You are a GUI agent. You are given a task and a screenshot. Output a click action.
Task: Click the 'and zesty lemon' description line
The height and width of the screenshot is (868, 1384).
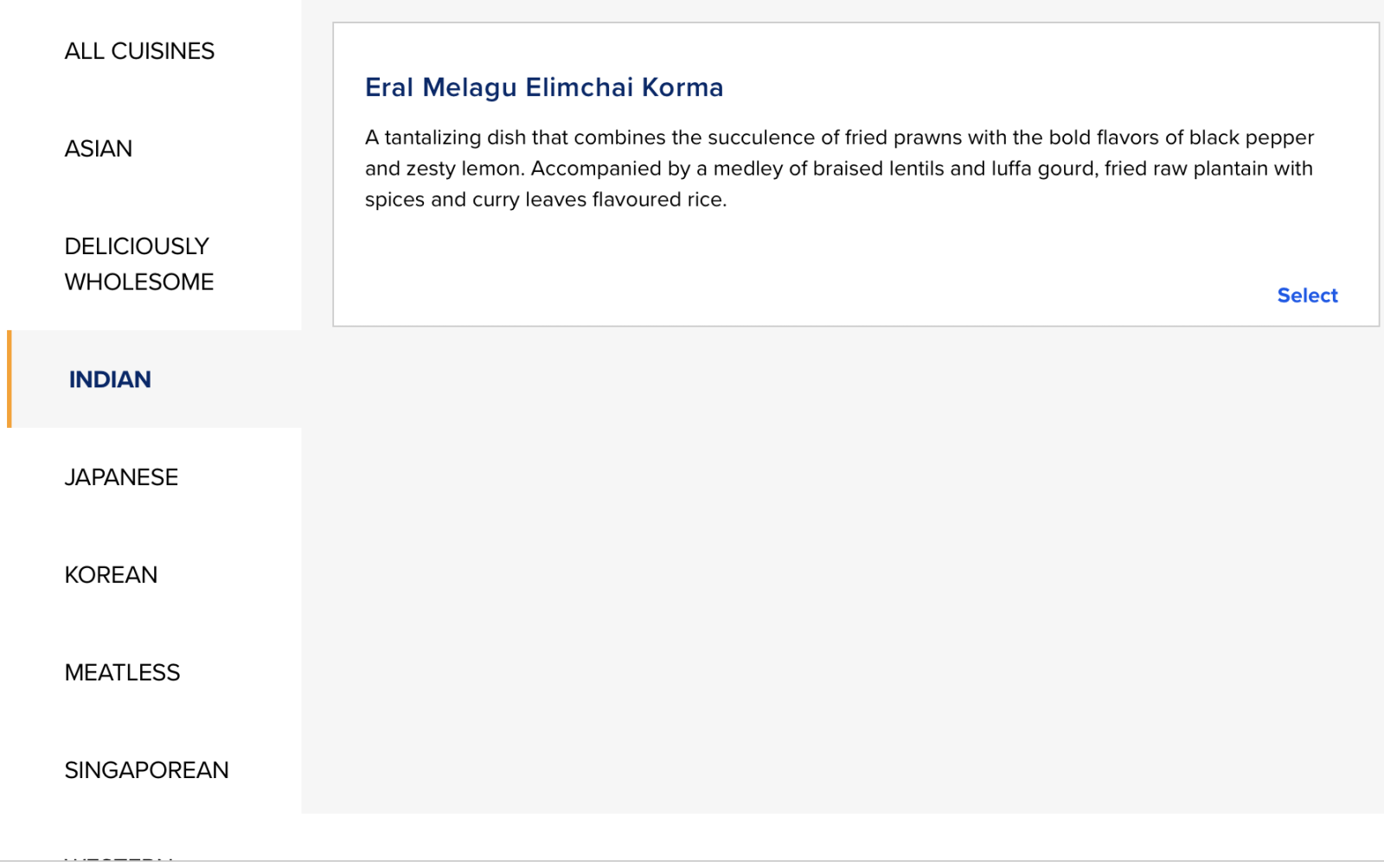pyautogui.click(x=839, y=169)
